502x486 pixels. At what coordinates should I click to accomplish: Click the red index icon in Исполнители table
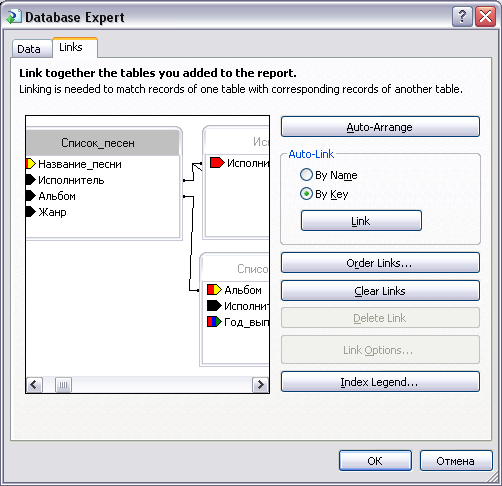coord(217,163)
